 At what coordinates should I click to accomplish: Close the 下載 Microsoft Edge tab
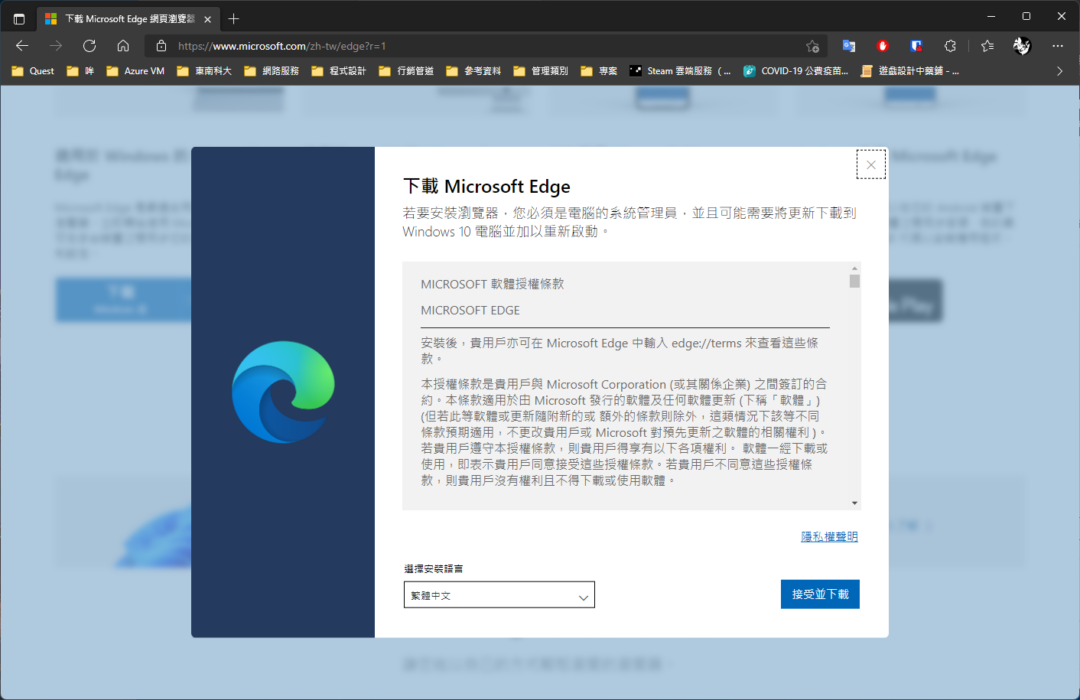[x=207, y=19]
